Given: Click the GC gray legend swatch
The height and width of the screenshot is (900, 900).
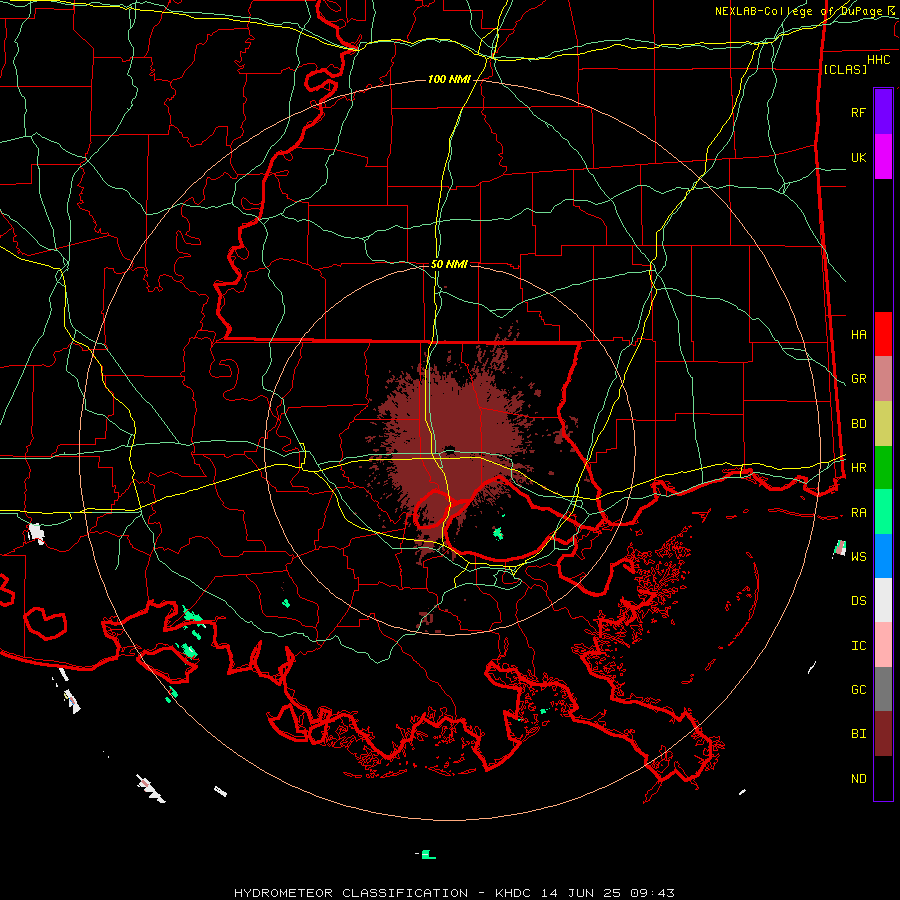Looking at the screenshot, I should coord(883,689).
